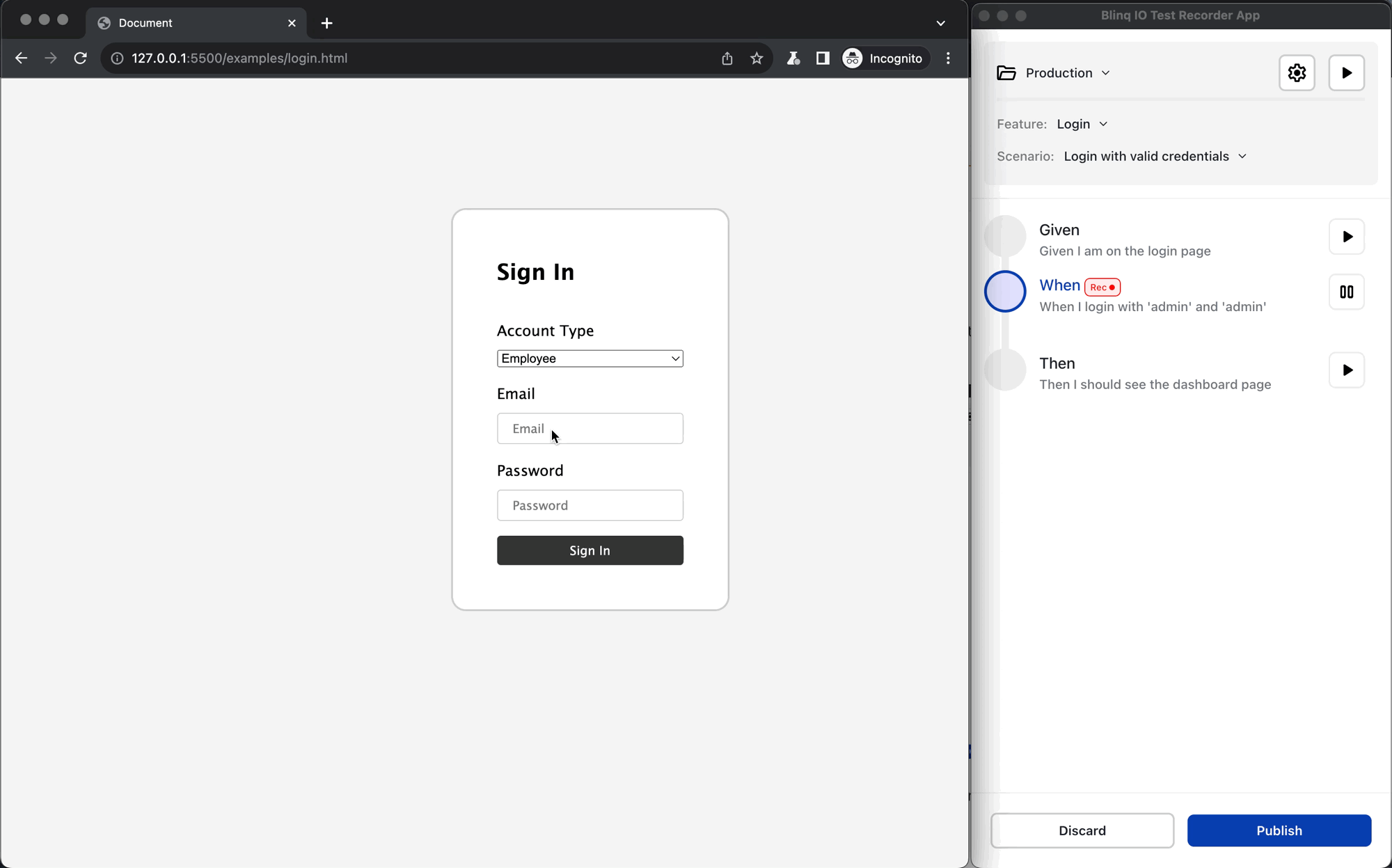
Task: Play the 'Then I should see the dashboard page' step
Action: [1347, 370]
